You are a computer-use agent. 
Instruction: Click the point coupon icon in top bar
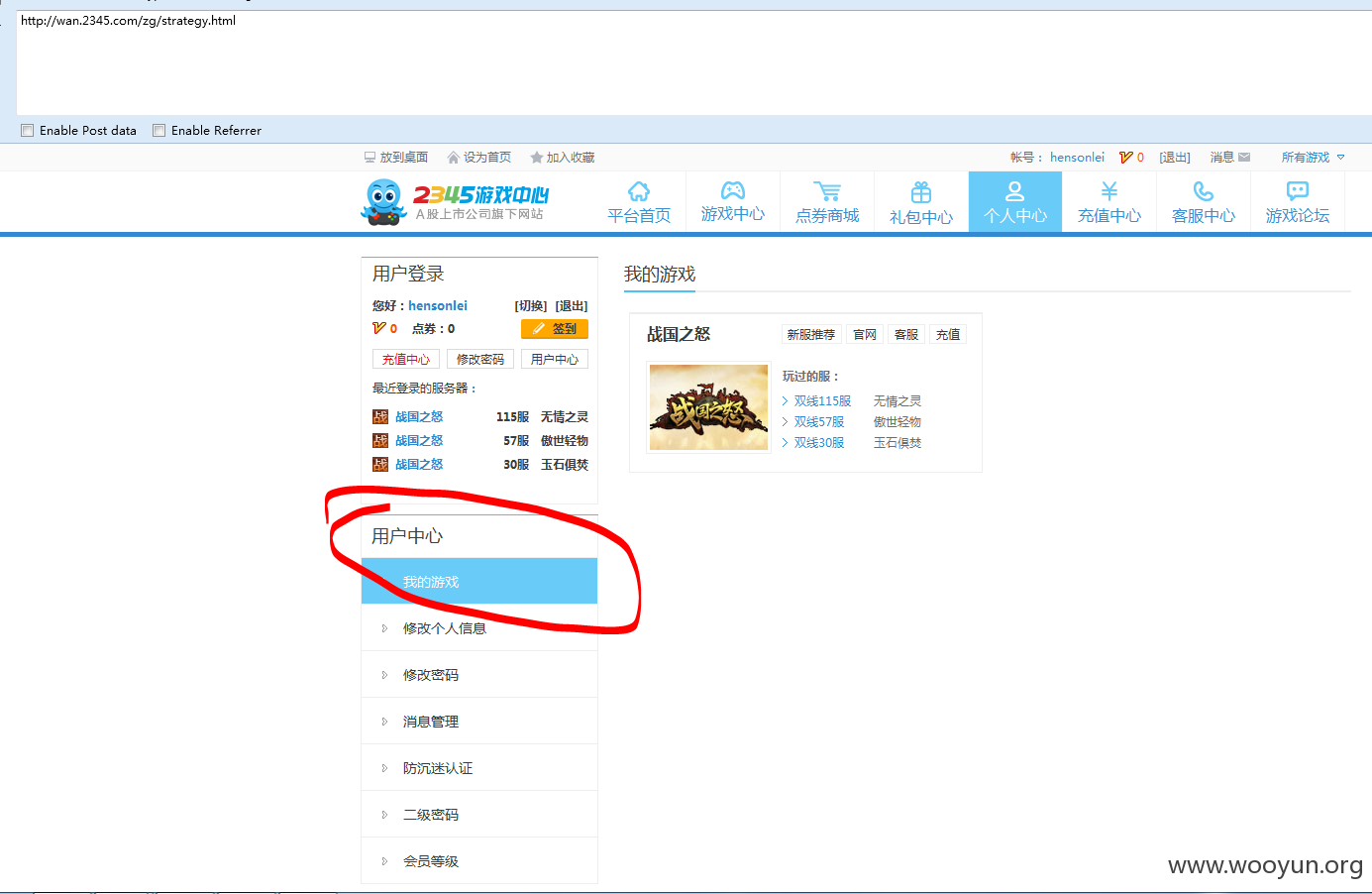(x=1125, y=158)
